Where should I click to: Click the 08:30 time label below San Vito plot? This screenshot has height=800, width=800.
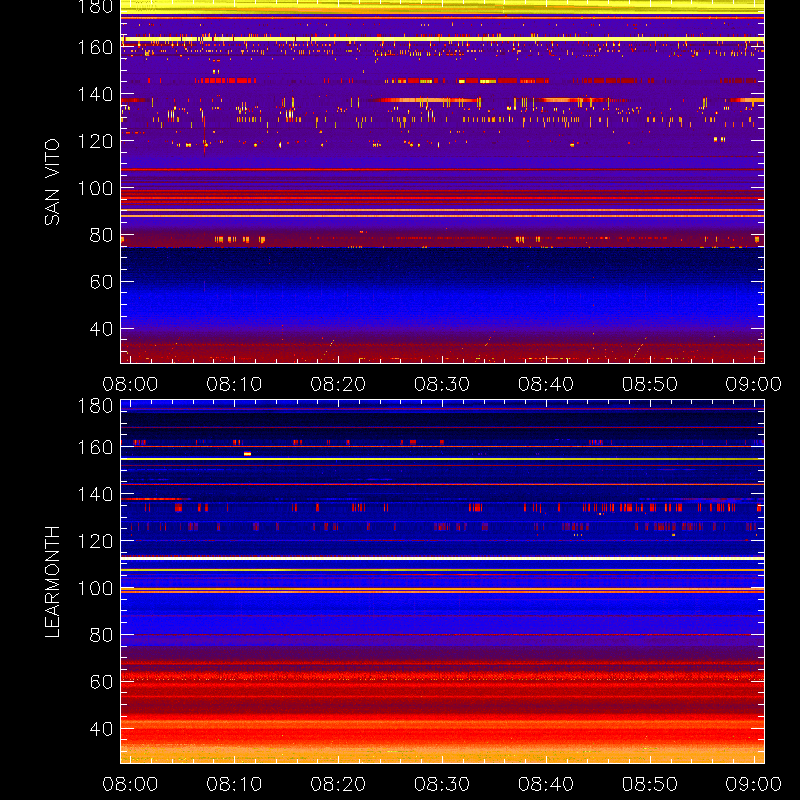(442, 384)
